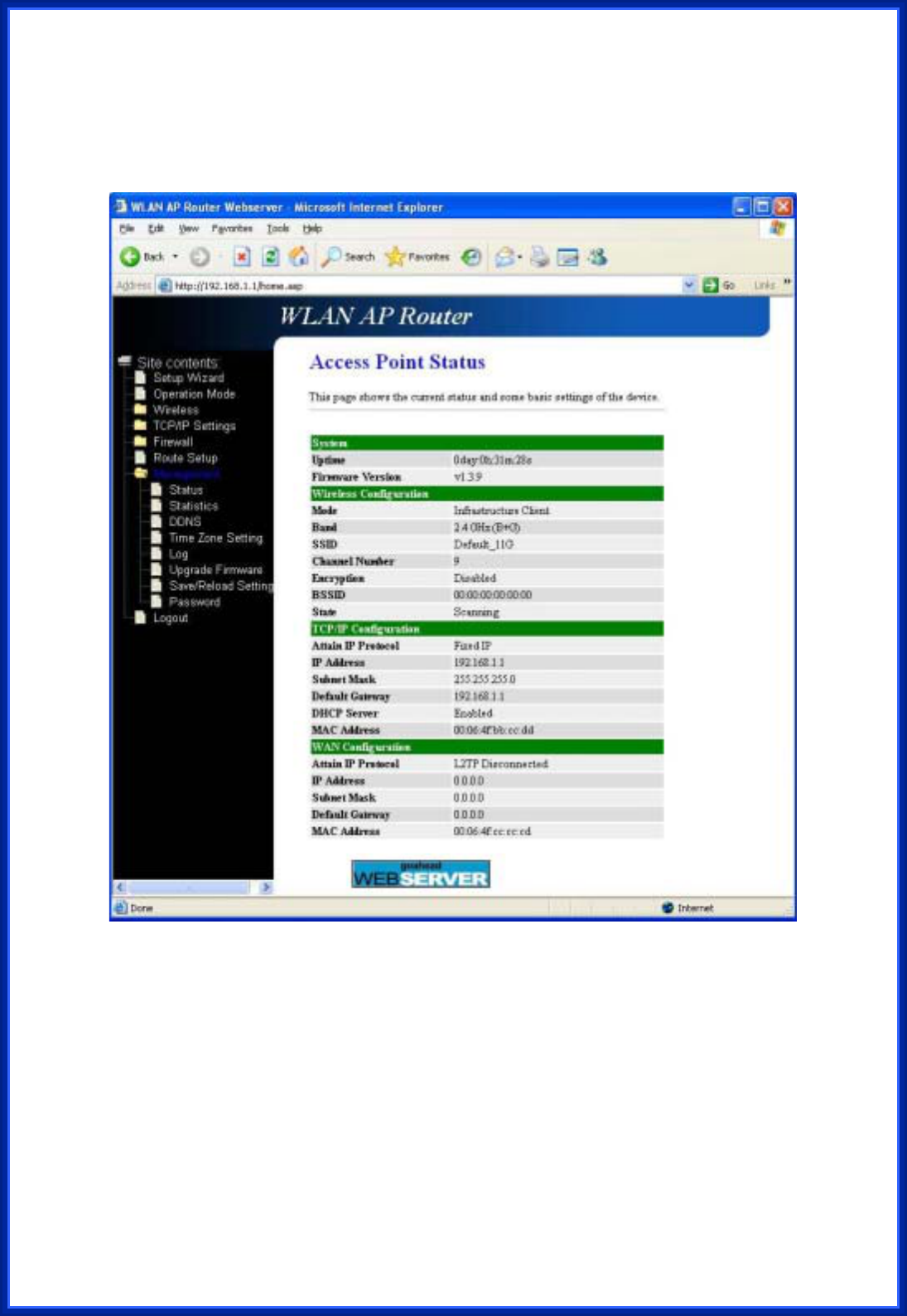Screen dimensions: 907x1316
Task: Open Setup Wizard in site contents
Action: tap(188, 378)
